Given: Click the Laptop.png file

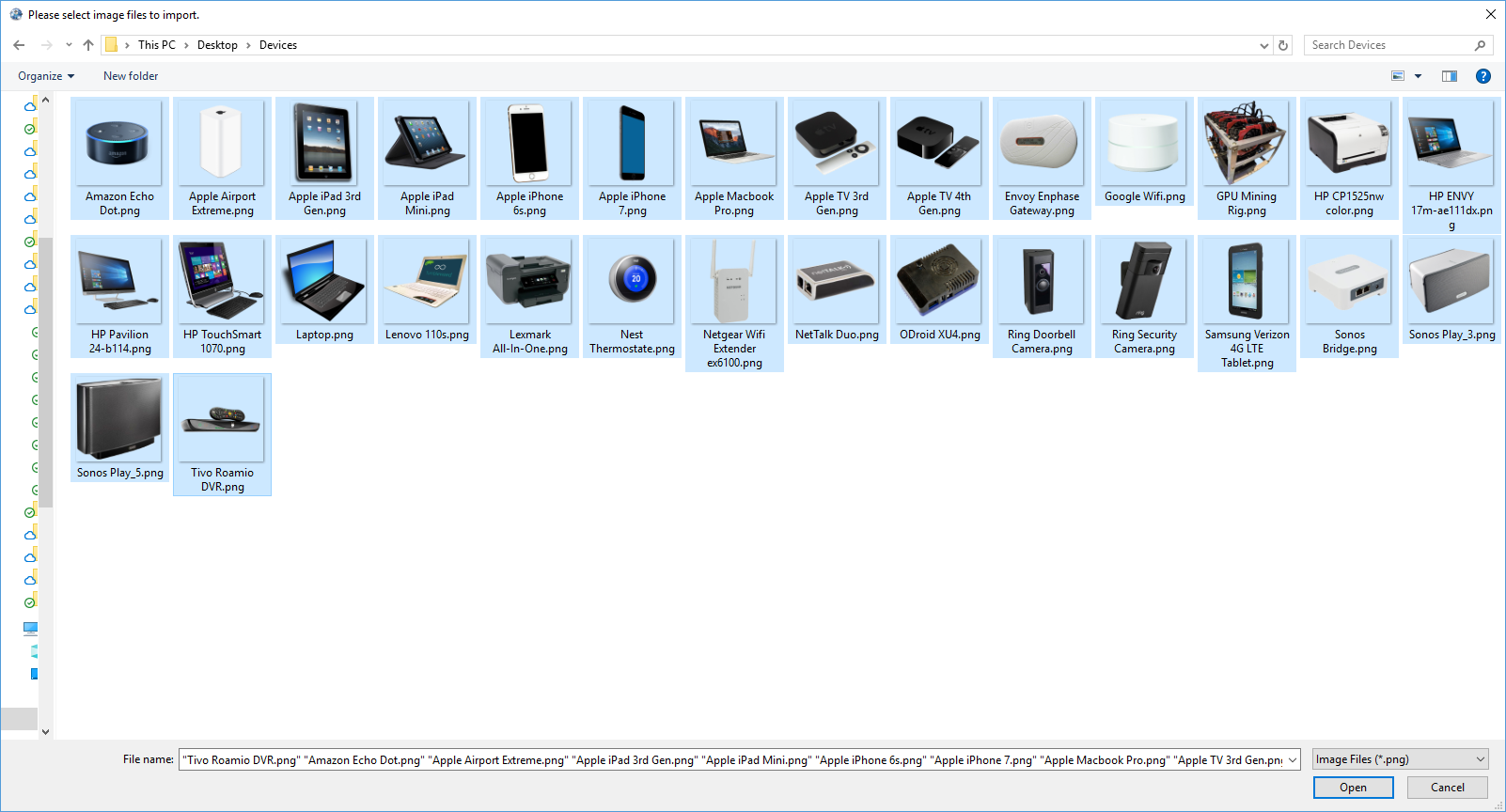Looking at the screenshot, I should tap(324, 289).
